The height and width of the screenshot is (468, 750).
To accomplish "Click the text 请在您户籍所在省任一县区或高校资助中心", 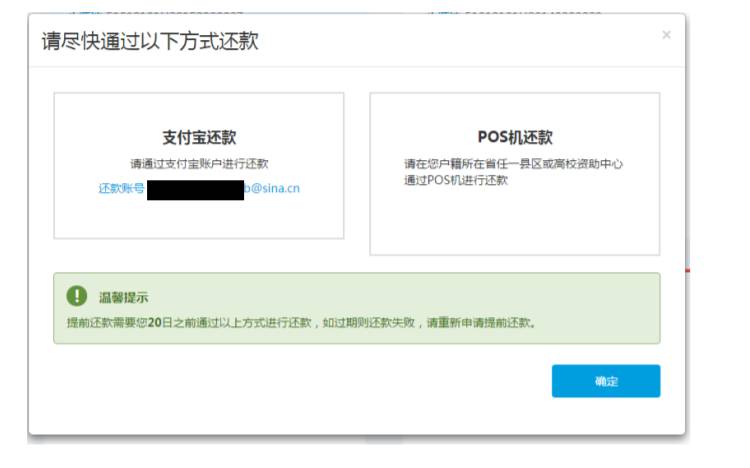I will [x=513, y=164].
